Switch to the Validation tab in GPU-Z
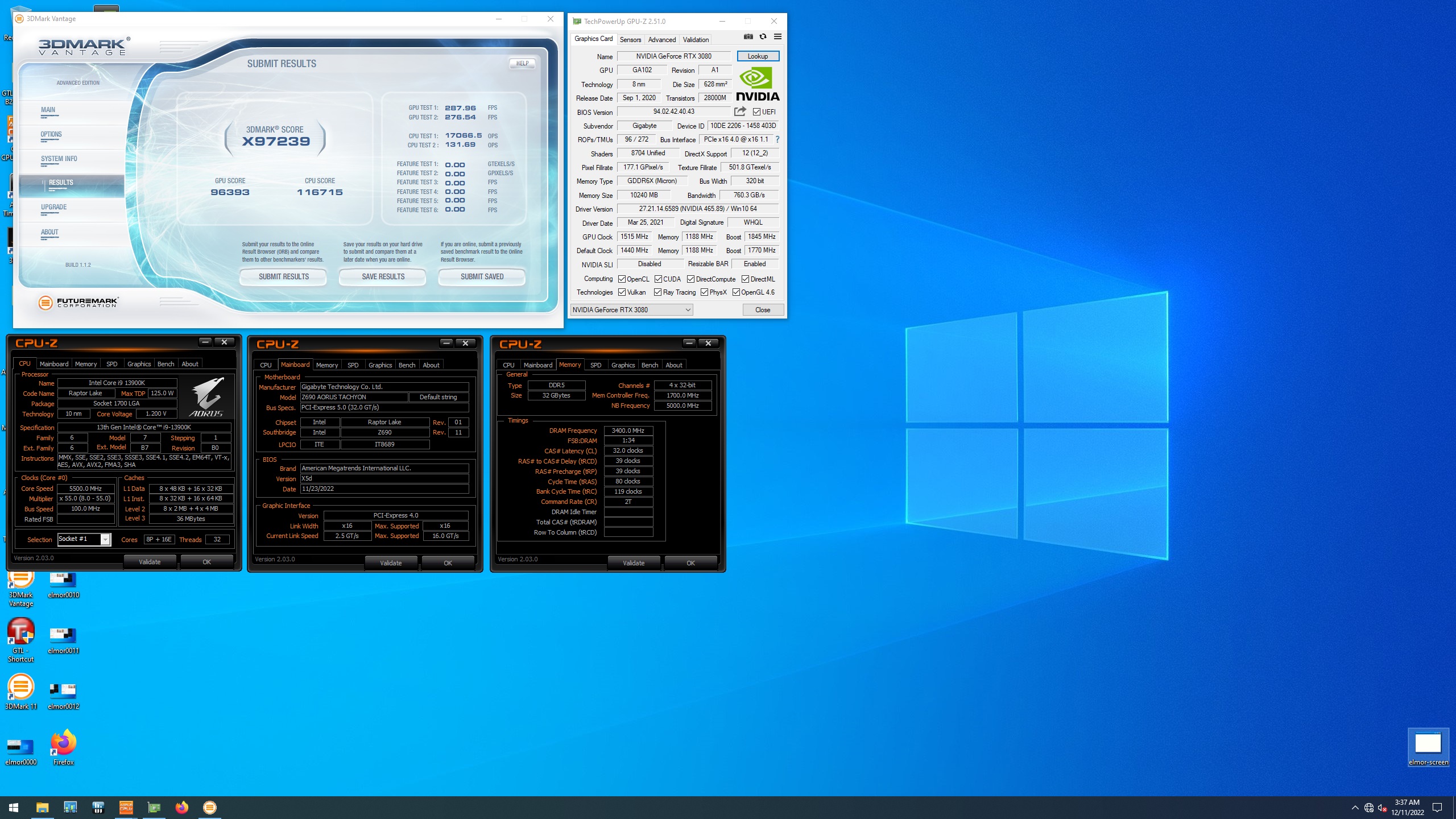The image size is (1456, 819). [696, 39]
